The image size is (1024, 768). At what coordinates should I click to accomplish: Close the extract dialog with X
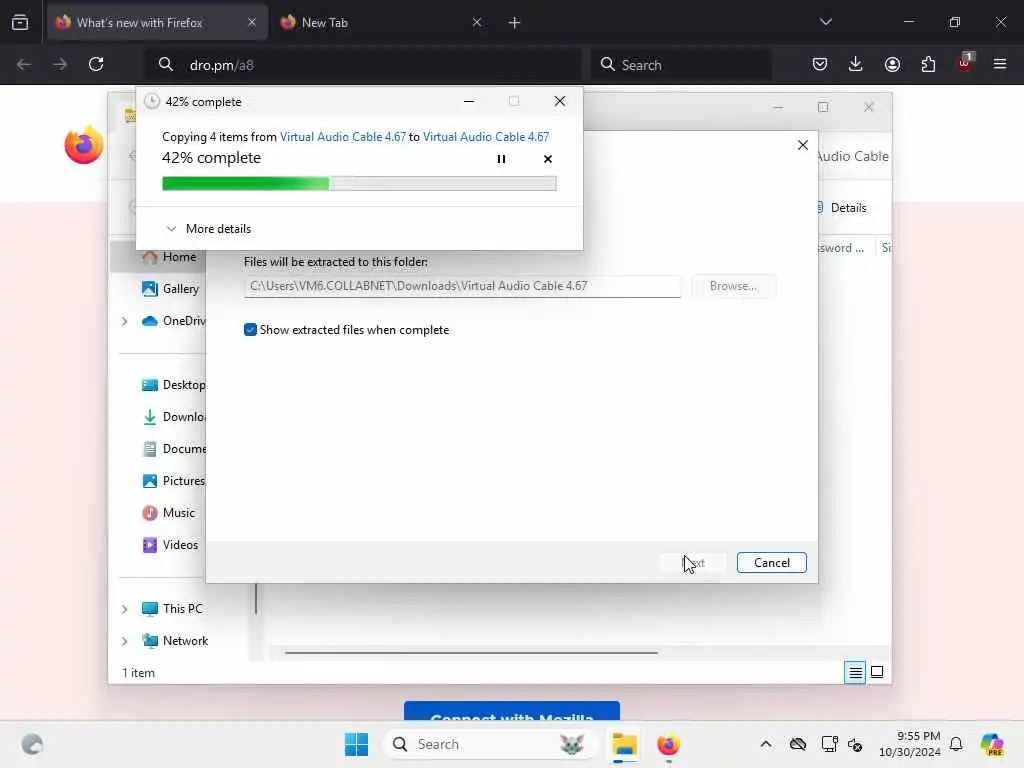point(803,145)
